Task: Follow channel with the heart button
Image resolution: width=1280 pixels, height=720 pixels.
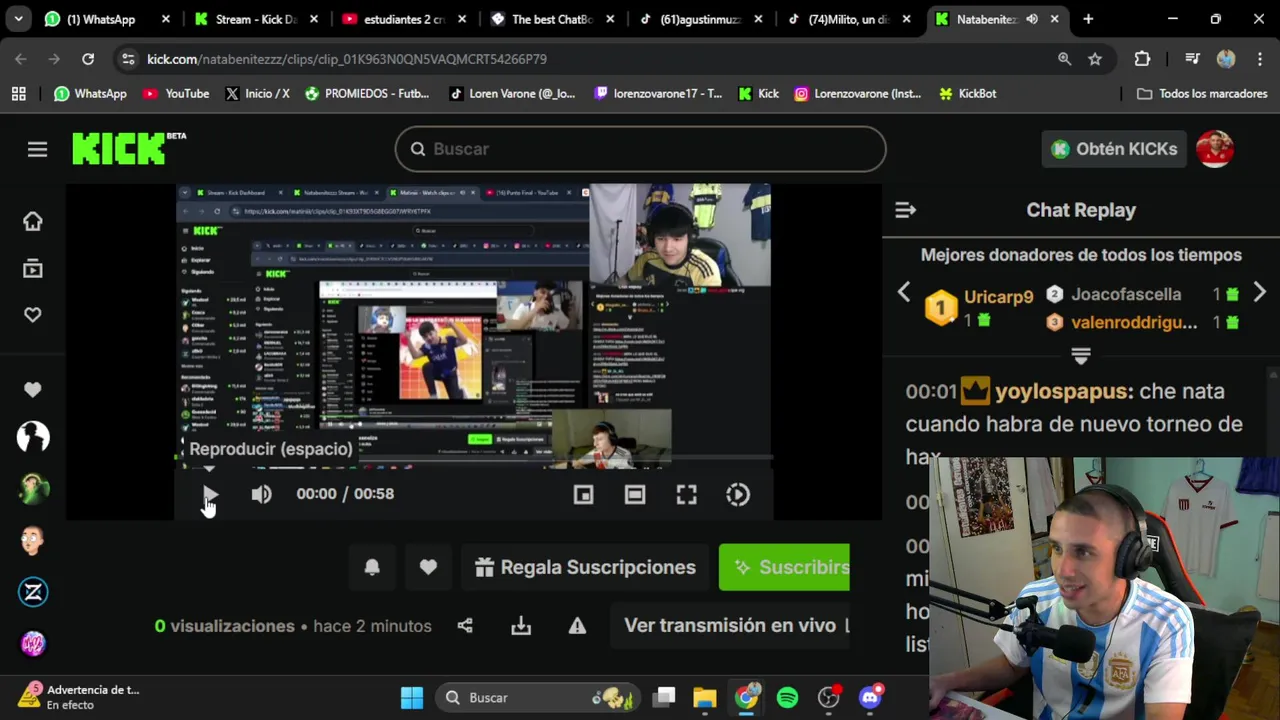Action: coord(428,567)
